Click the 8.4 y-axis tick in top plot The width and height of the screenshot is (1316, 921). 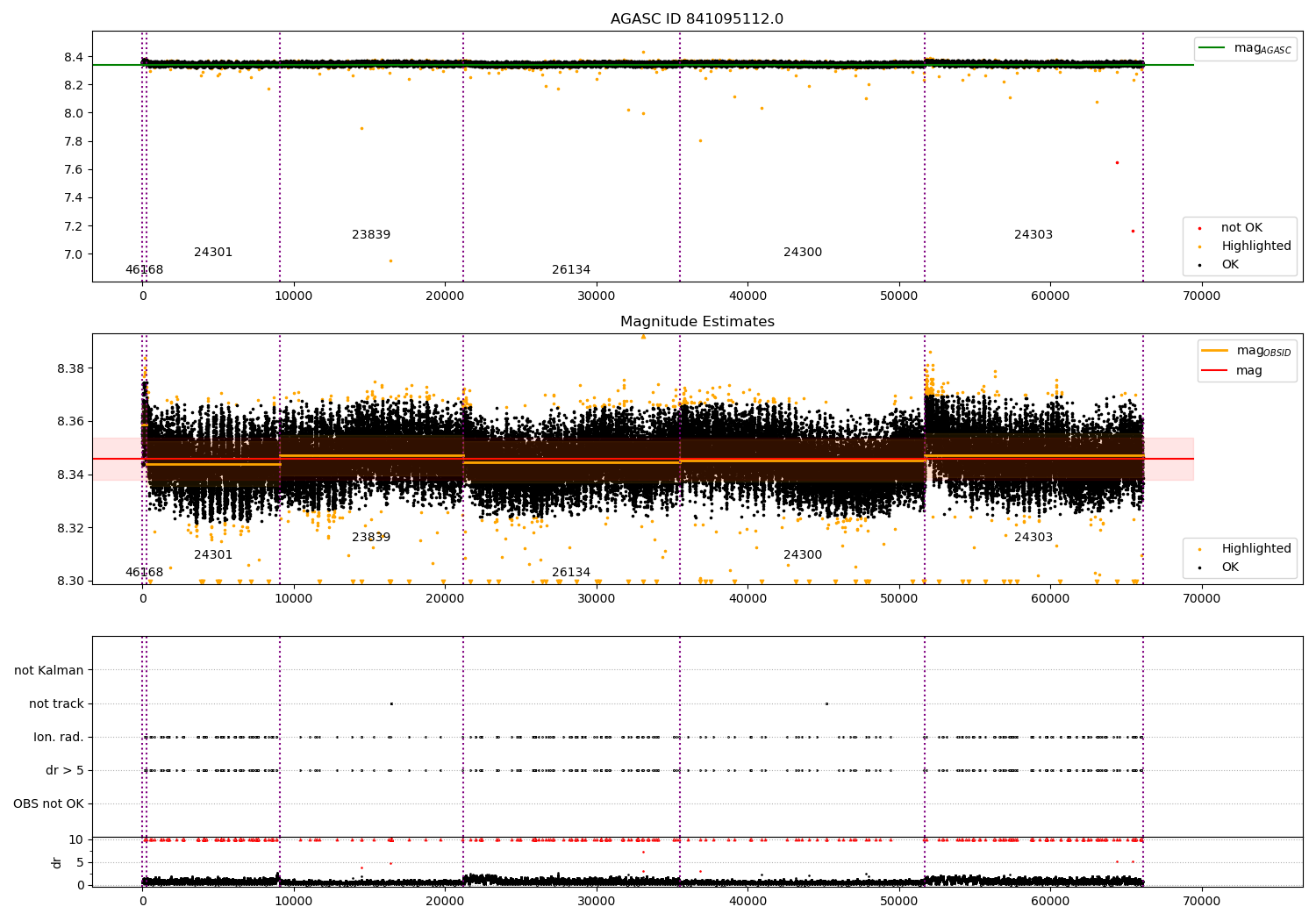pos(74,57)
